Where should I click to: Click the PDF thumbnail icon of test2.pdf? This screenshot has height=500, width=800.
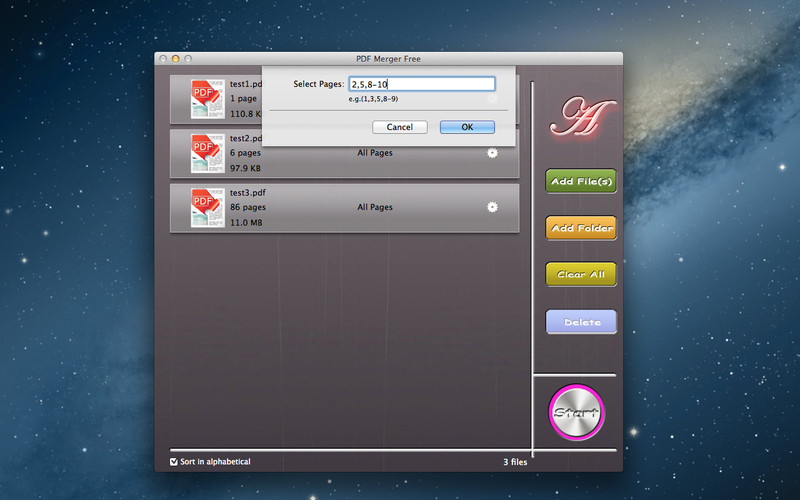click(x=208, y=153)
